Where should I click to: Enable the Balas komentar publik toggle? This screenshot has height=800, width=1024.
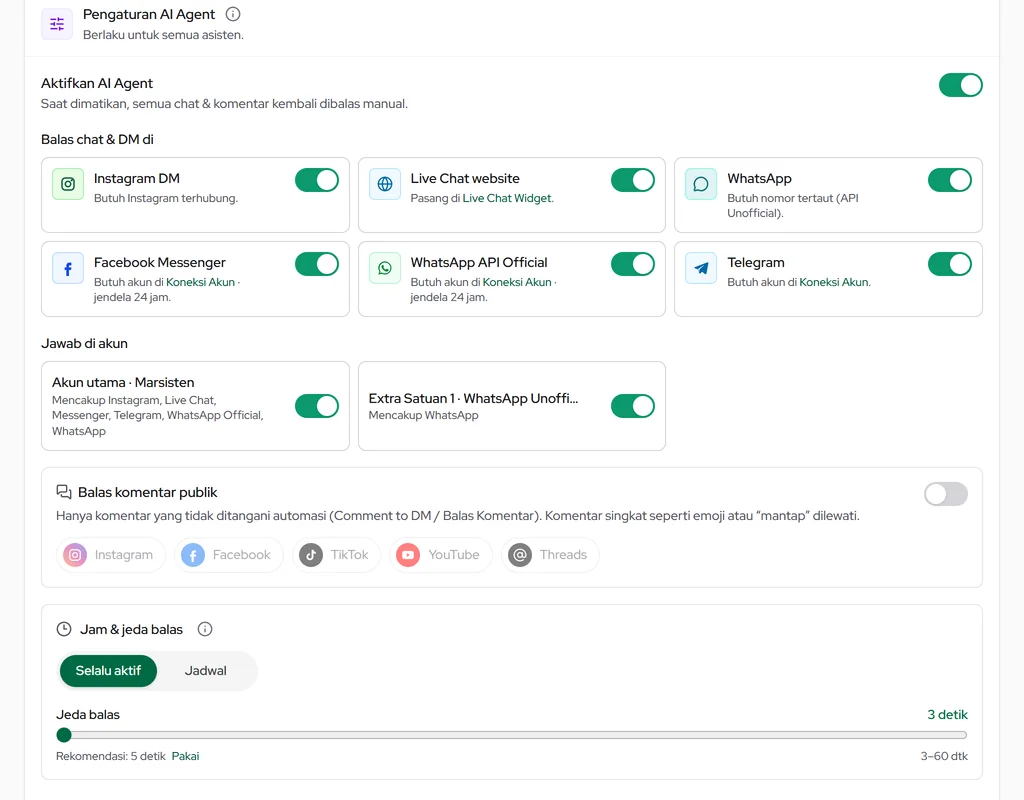(946, 494)
